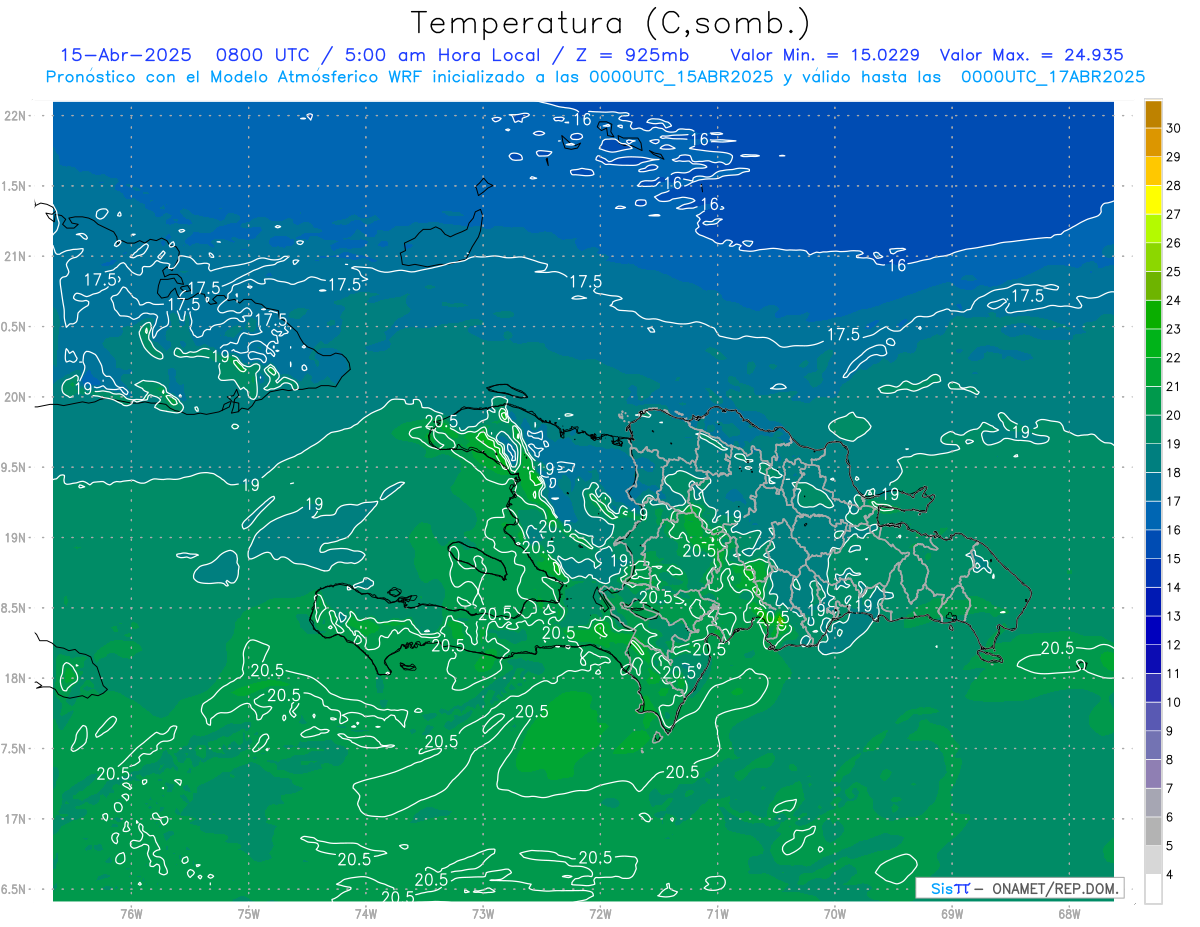Click the '22' label on color scale
The width and height of the screenshot is (1200, 927).
click(1173, 357)
